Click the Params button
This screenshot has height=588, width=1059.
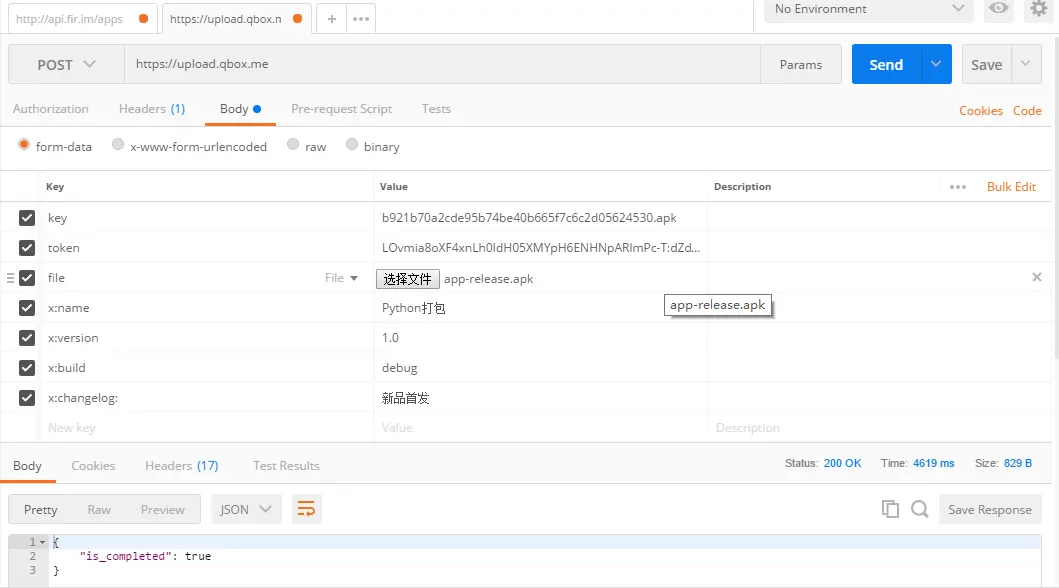point(801,65)
